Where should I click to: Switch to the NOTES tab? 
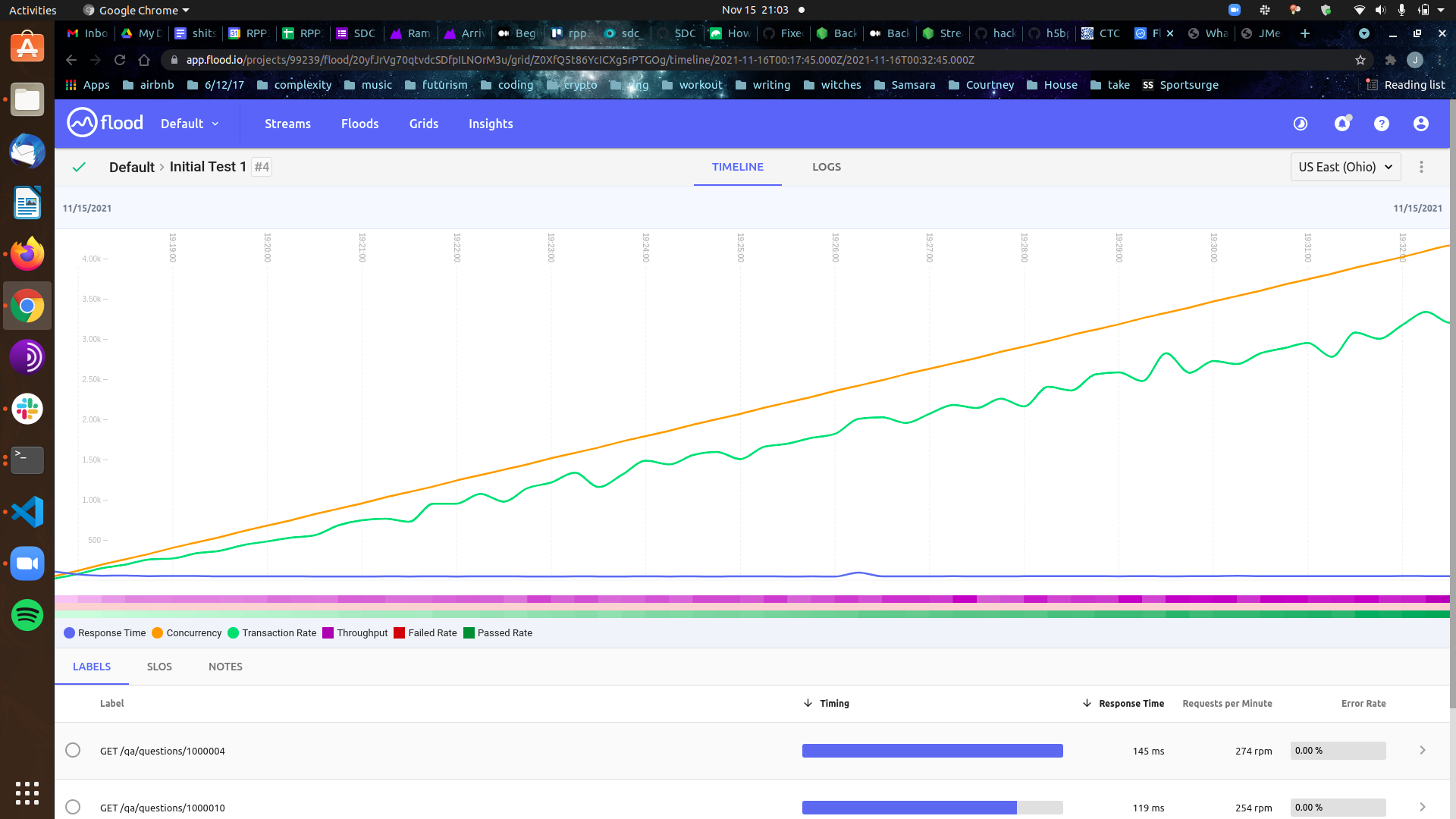tap(225, 667)
